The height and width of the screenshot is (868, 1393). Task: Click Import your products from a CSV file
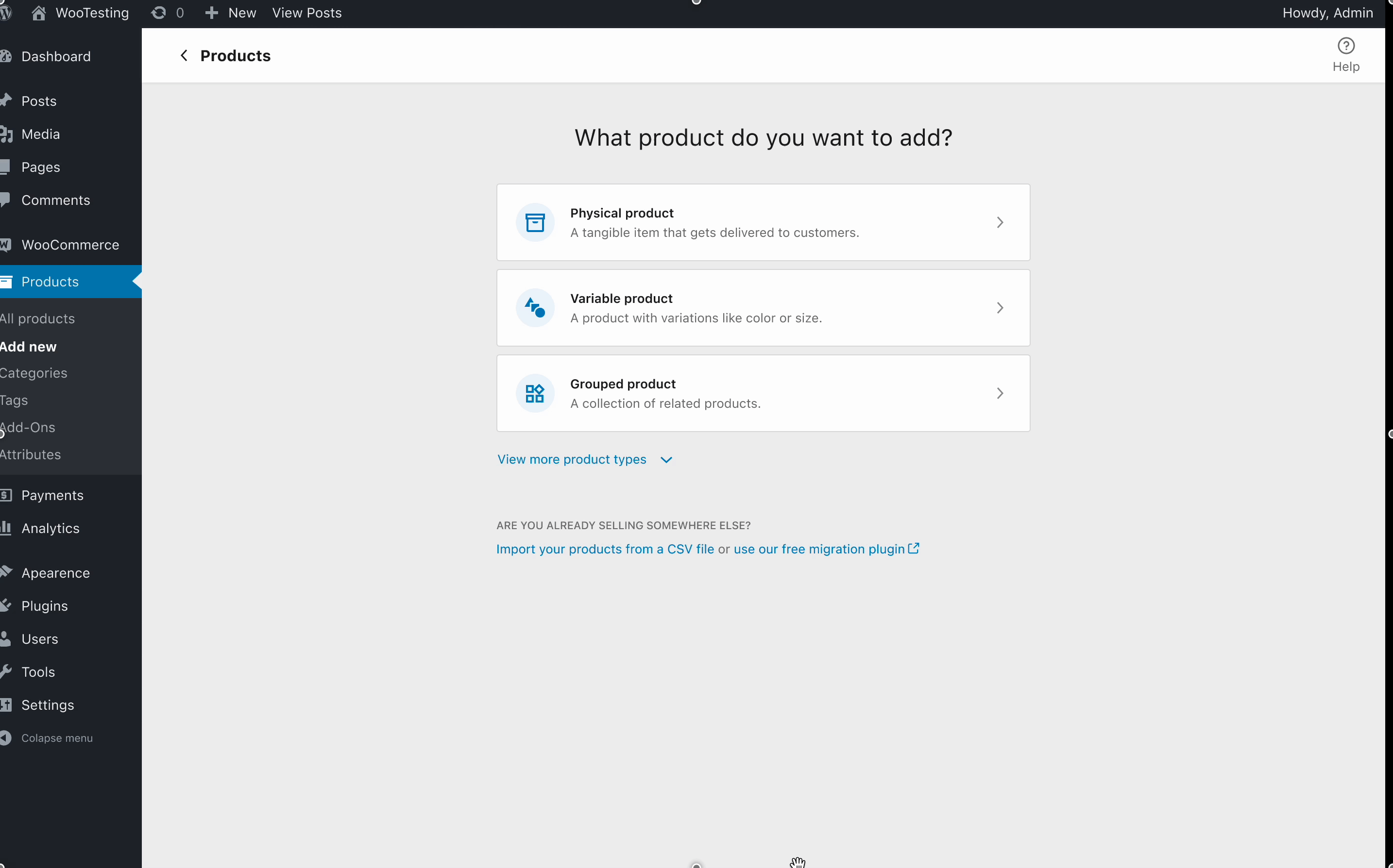pyautogui.click(x=605, y=549)
